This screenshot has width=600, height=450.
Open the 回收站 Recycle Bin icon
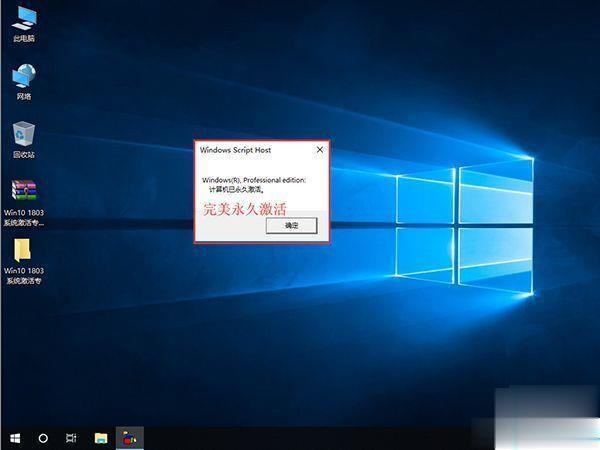(x=24, y=140)
